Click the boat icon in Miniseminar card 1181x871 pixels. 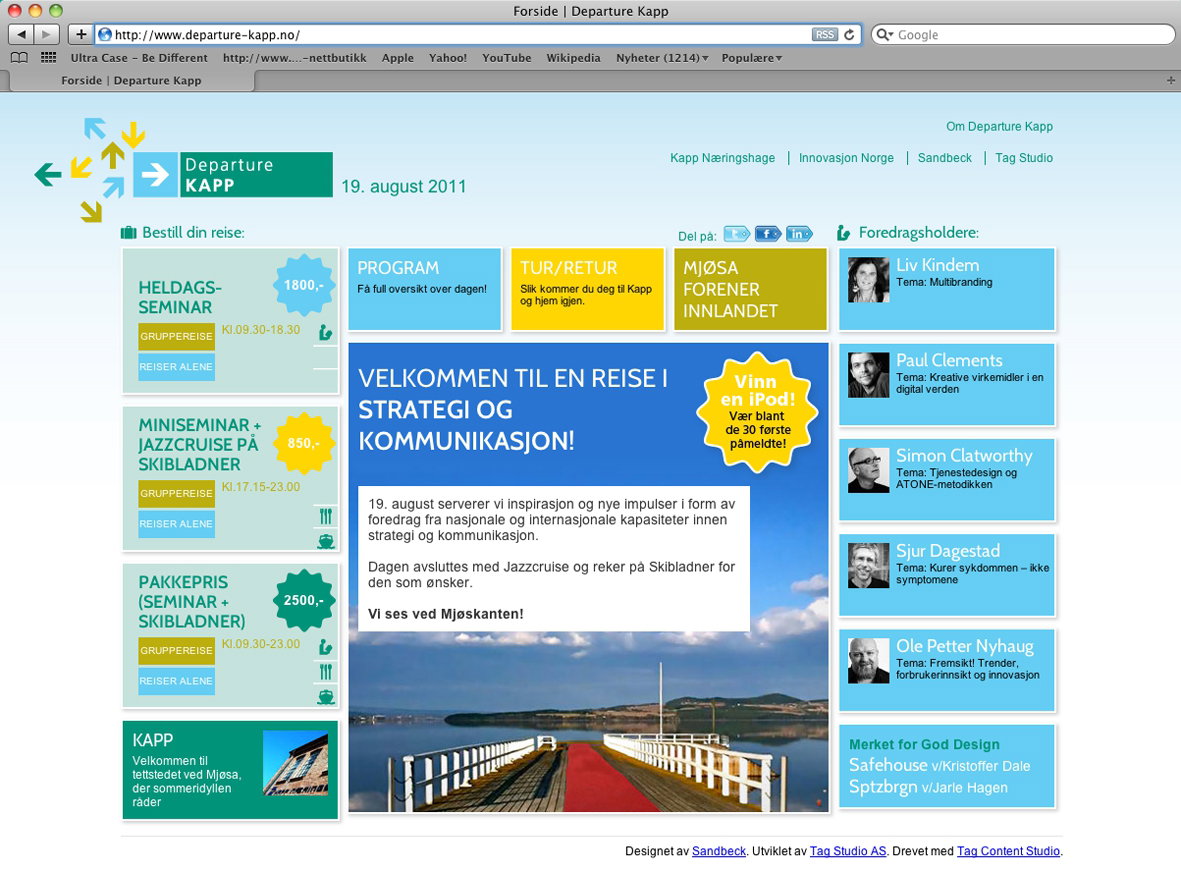tap(325, 541)
